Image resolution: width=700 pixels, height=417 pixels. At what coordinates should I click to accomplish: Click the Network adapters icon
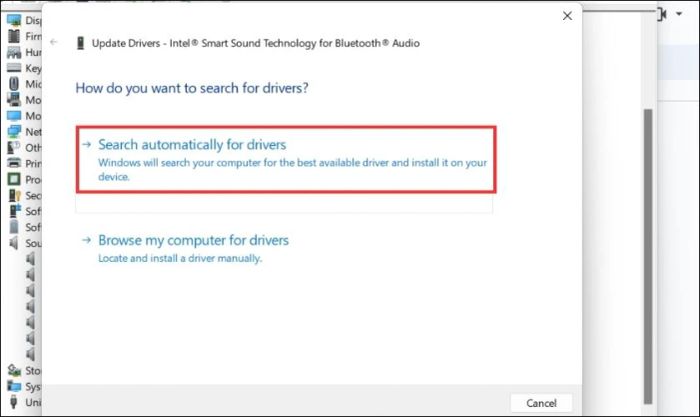click(14, 132)
